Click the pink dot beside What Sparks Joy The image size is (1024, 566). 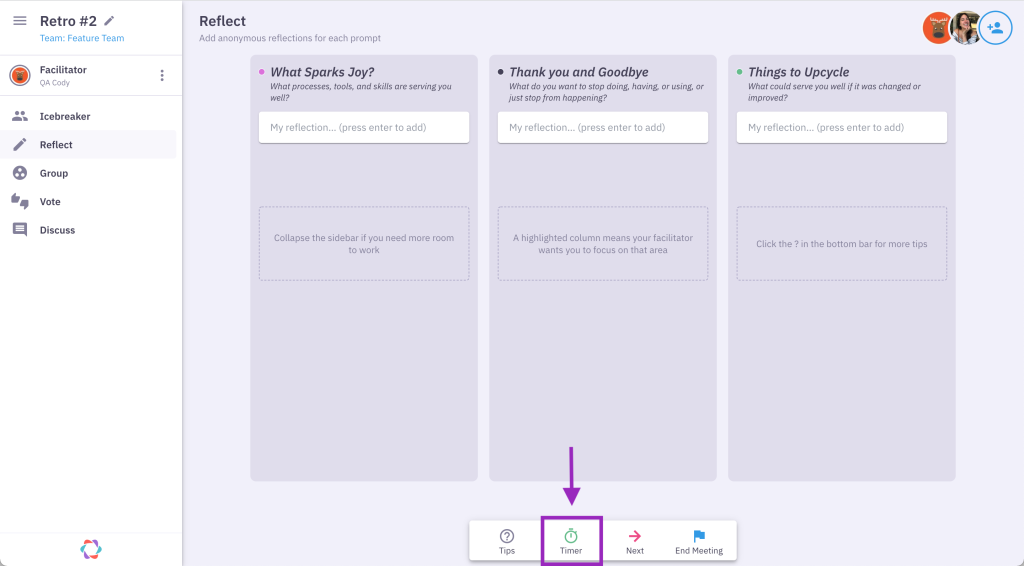[262, 72]
